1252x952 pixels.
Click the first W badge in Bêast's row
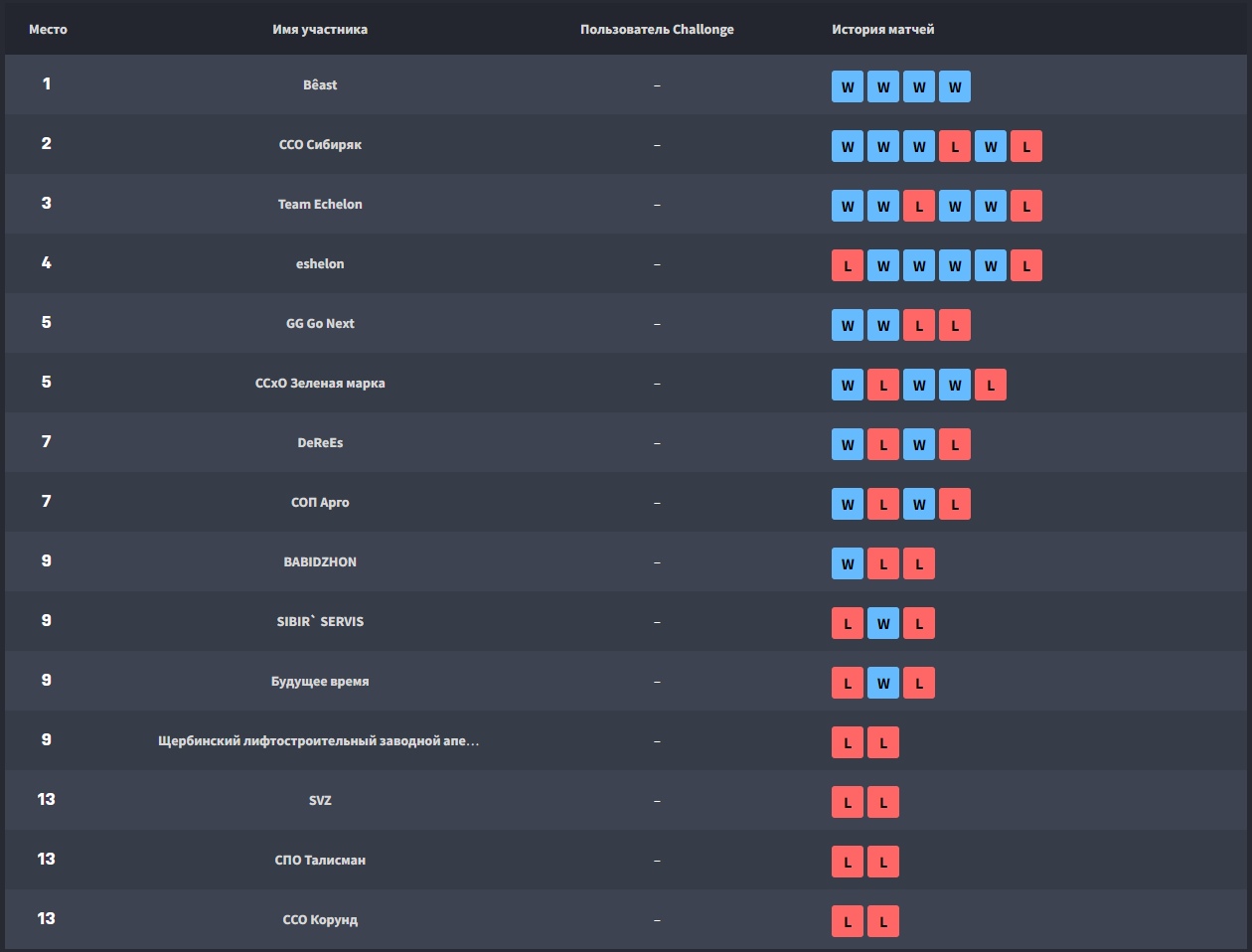click(848, 86)
